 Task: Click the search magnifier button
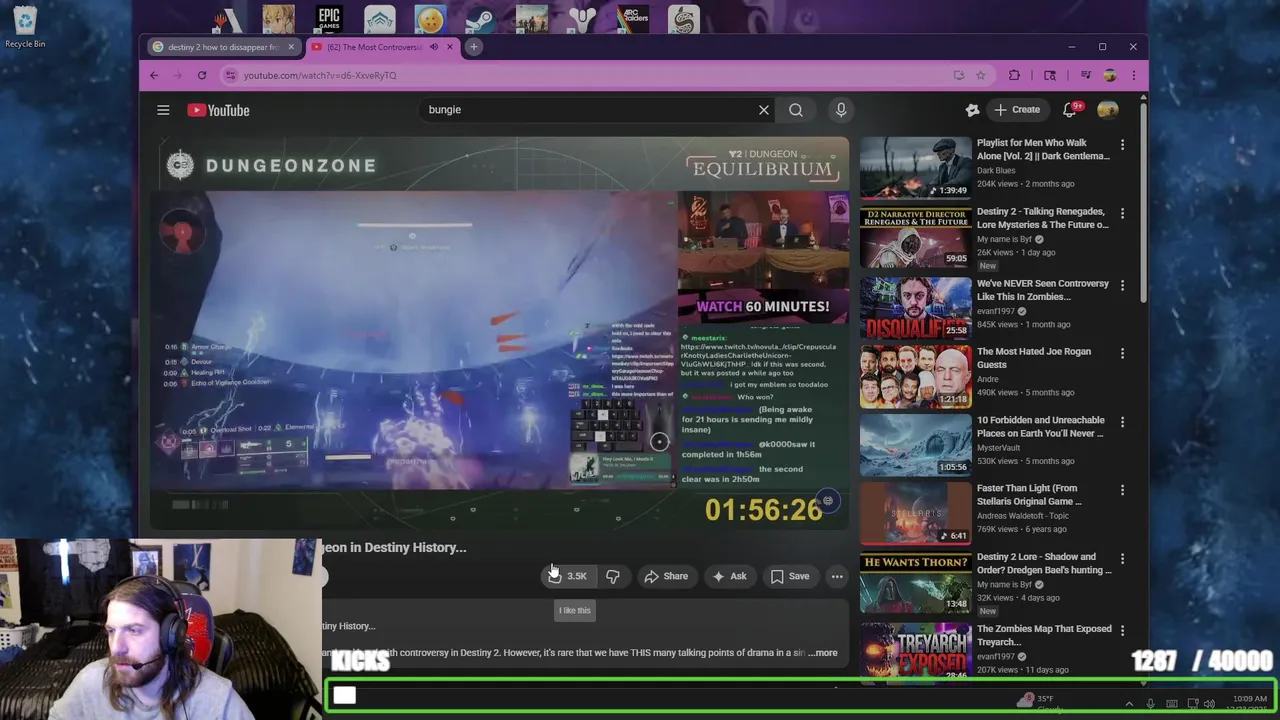tap(796, 110)
